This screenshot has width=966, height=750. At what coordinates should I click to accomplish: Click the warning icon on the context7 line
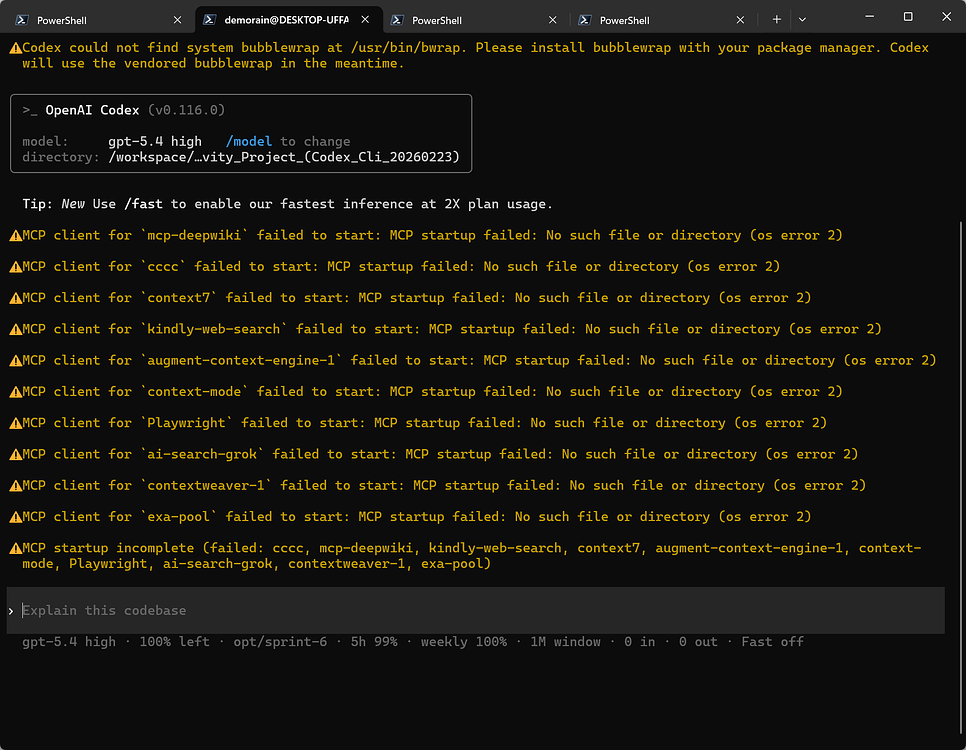tap(15, 298)
